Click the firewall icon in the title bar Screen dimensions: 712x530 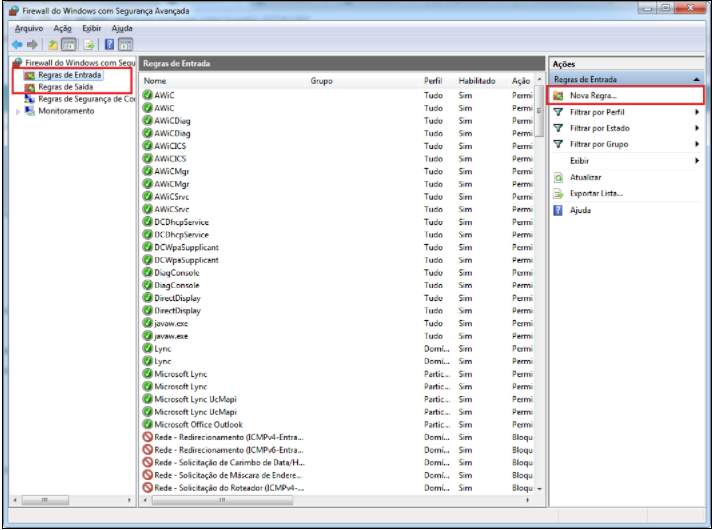pos(14,10)
